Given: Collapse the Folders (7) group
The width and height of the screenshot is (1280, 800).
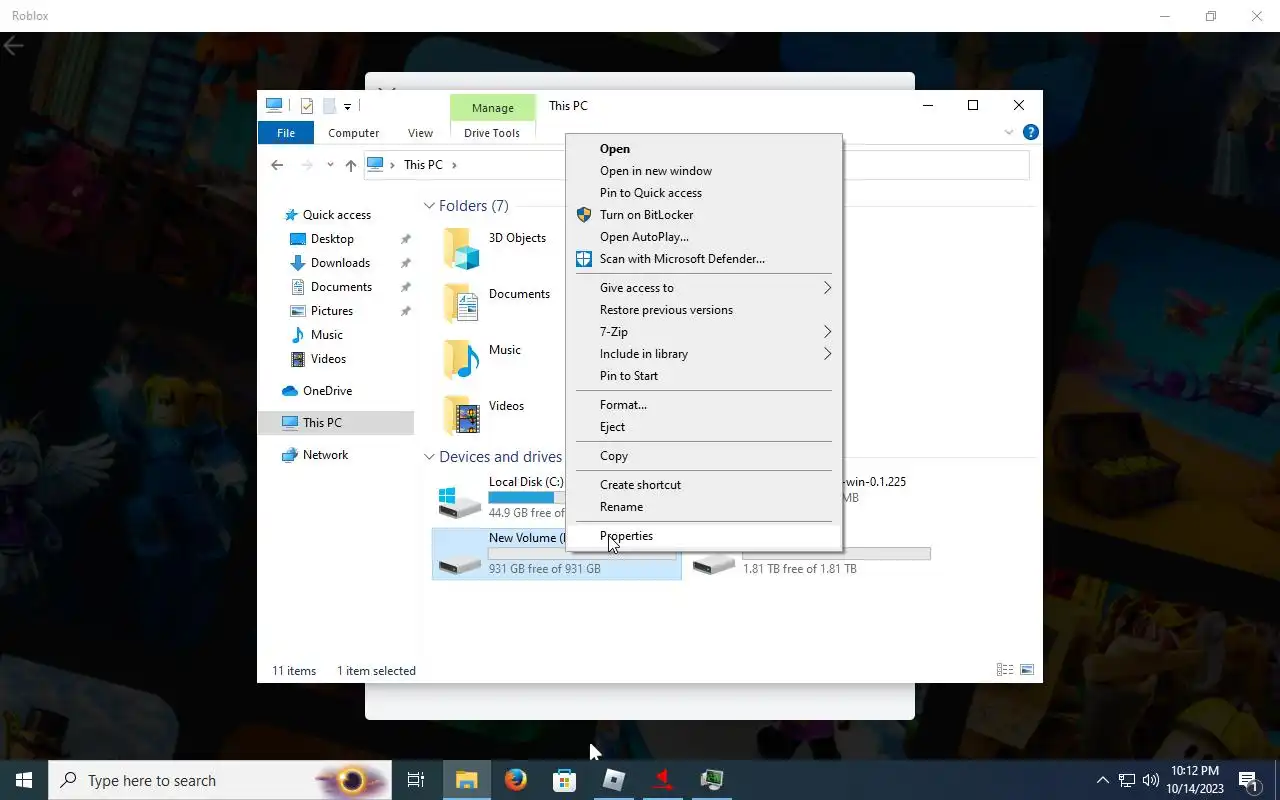Looking at the screenshot, I should click(429, 206).
